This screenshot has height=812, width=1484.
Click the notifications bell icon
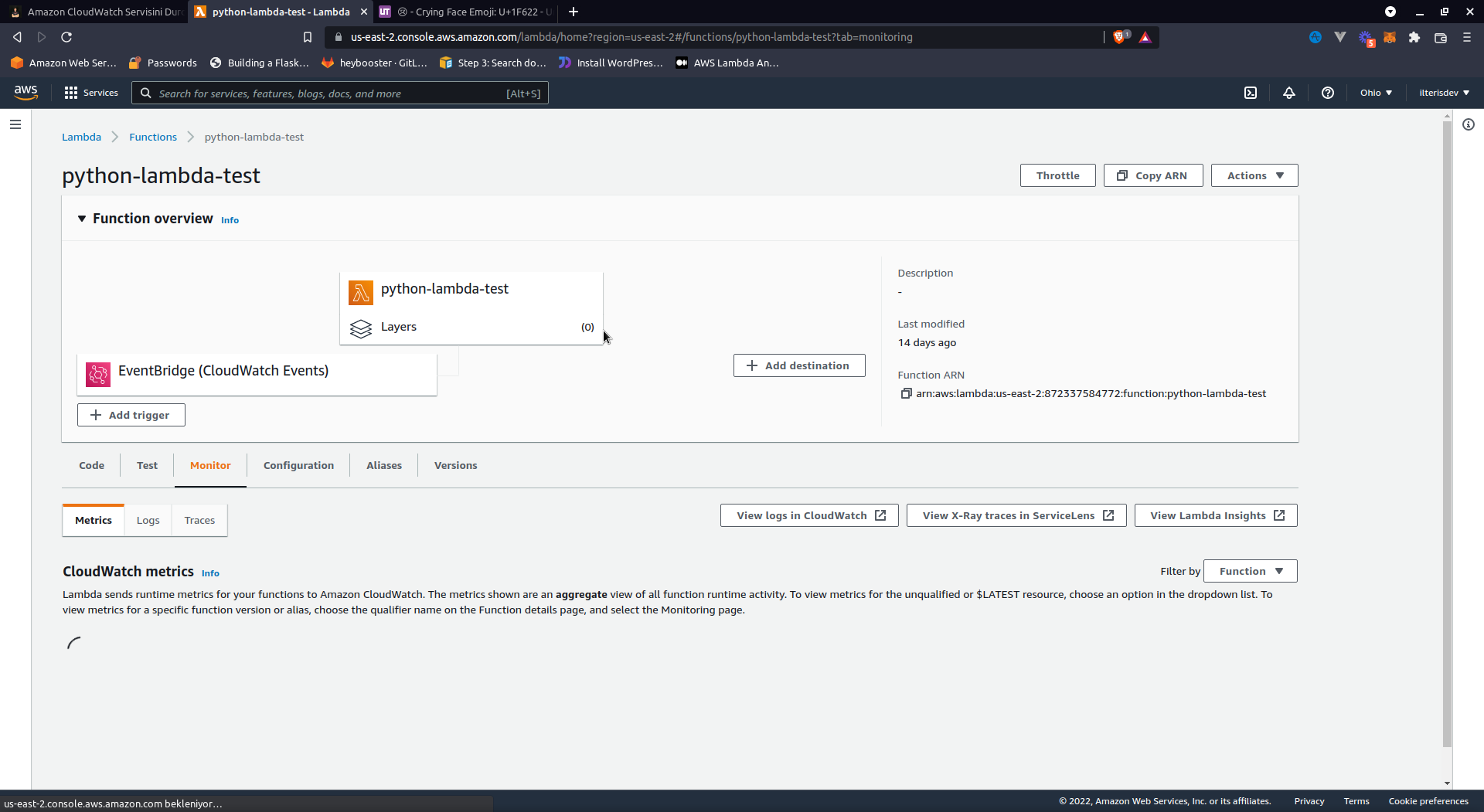click(x=1289, y=93)
